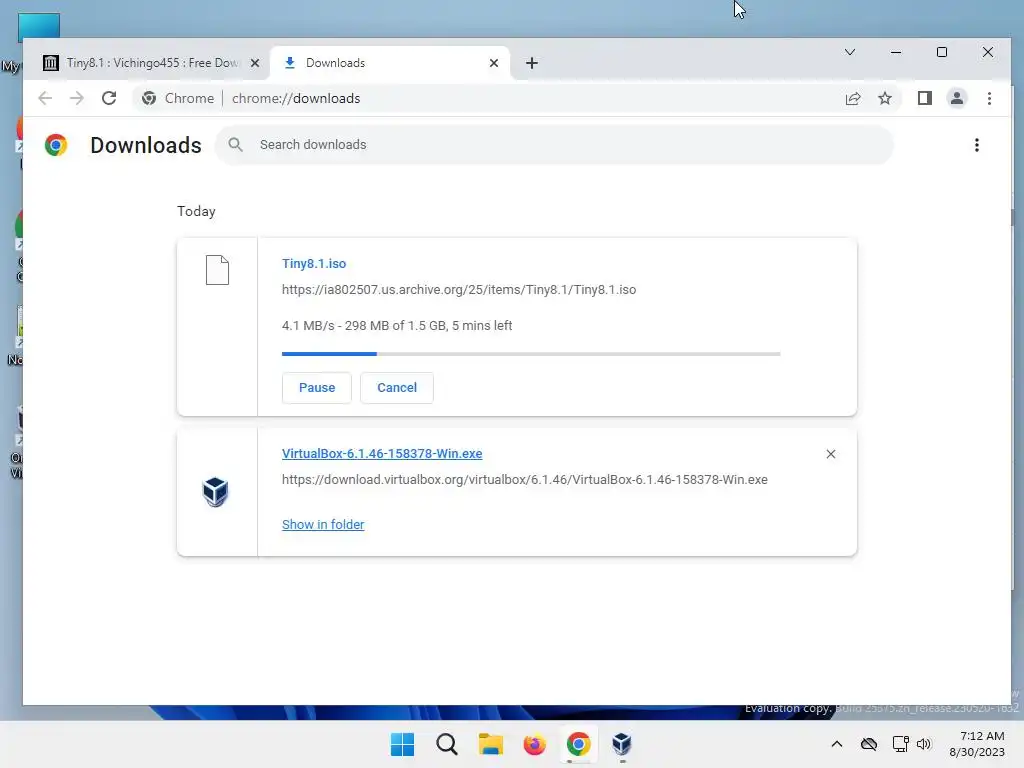Open Downloads page more actions menu
1024x768 pixels.
click(976, 145)
